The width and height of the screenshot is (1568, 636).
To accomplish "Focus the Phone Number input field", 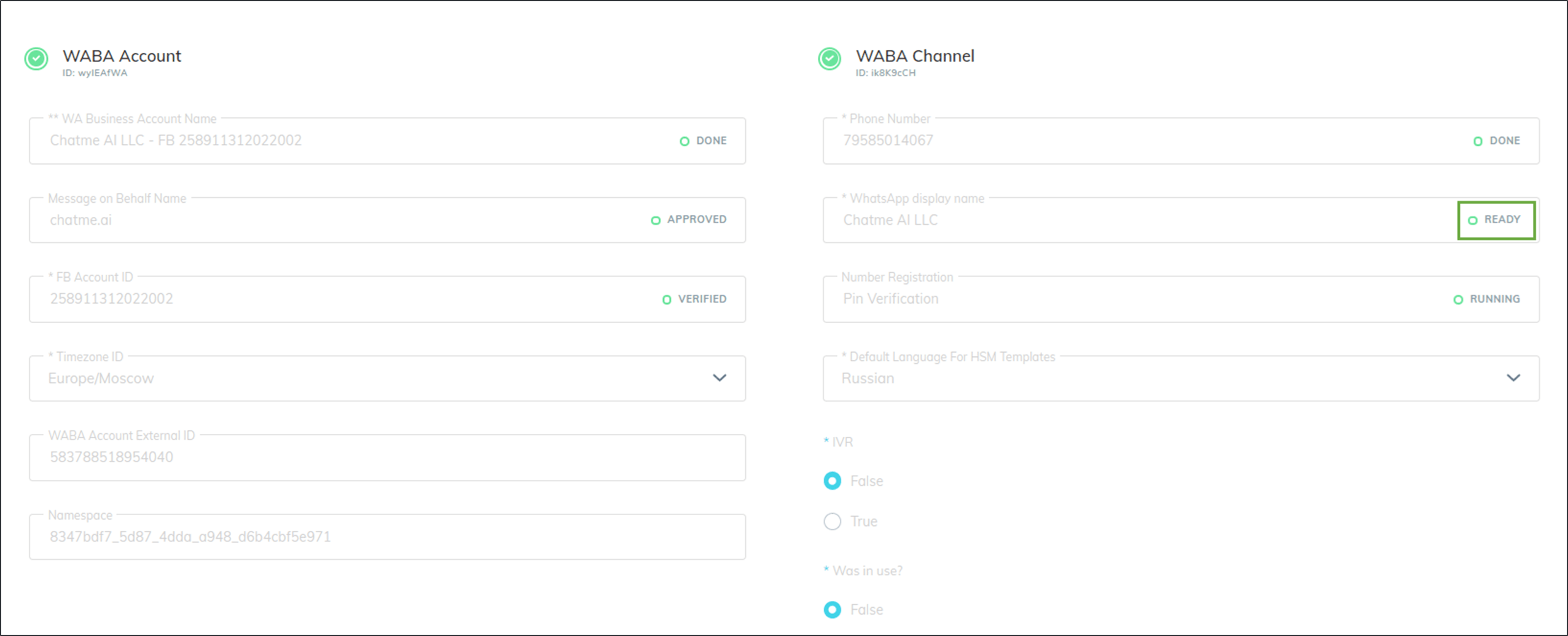I will click(1137, 141).
